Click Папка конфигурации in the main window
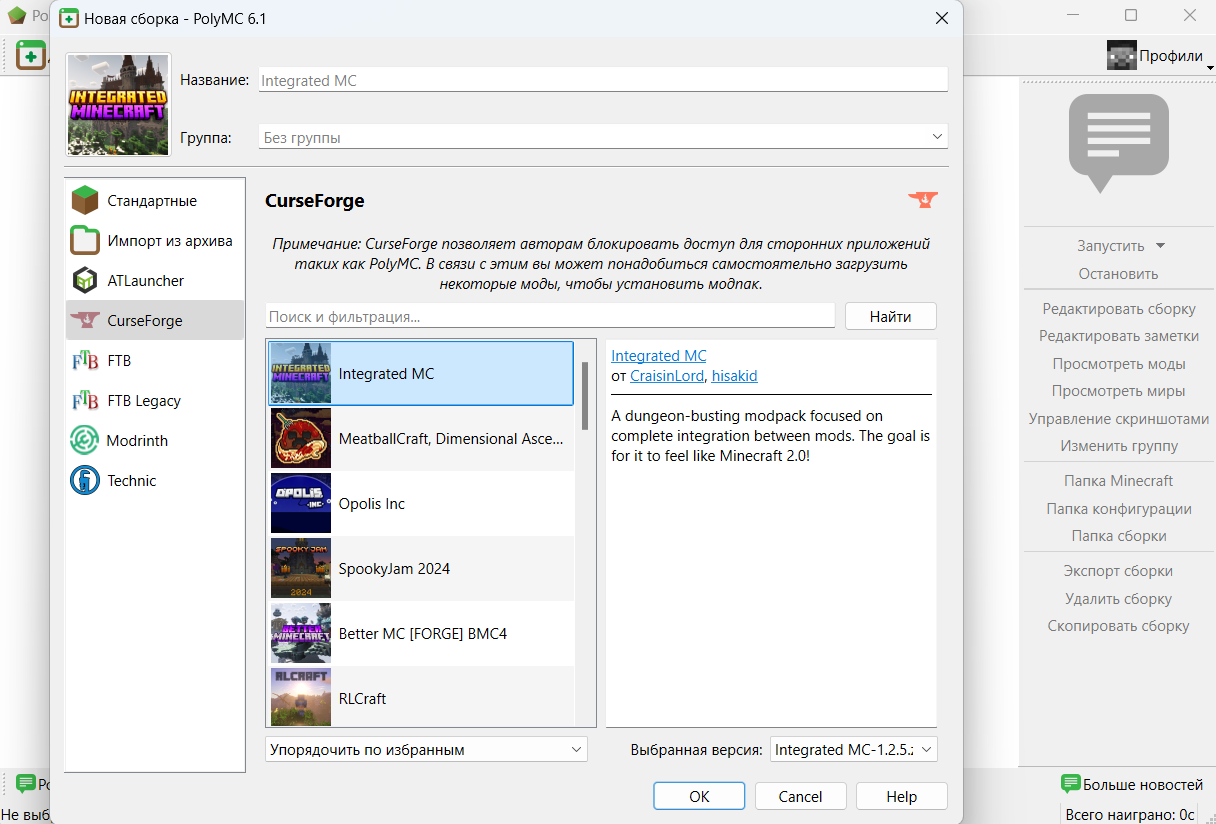Image resolution: width=1216 pixels, height=824 pixels. coord(1118,508)
